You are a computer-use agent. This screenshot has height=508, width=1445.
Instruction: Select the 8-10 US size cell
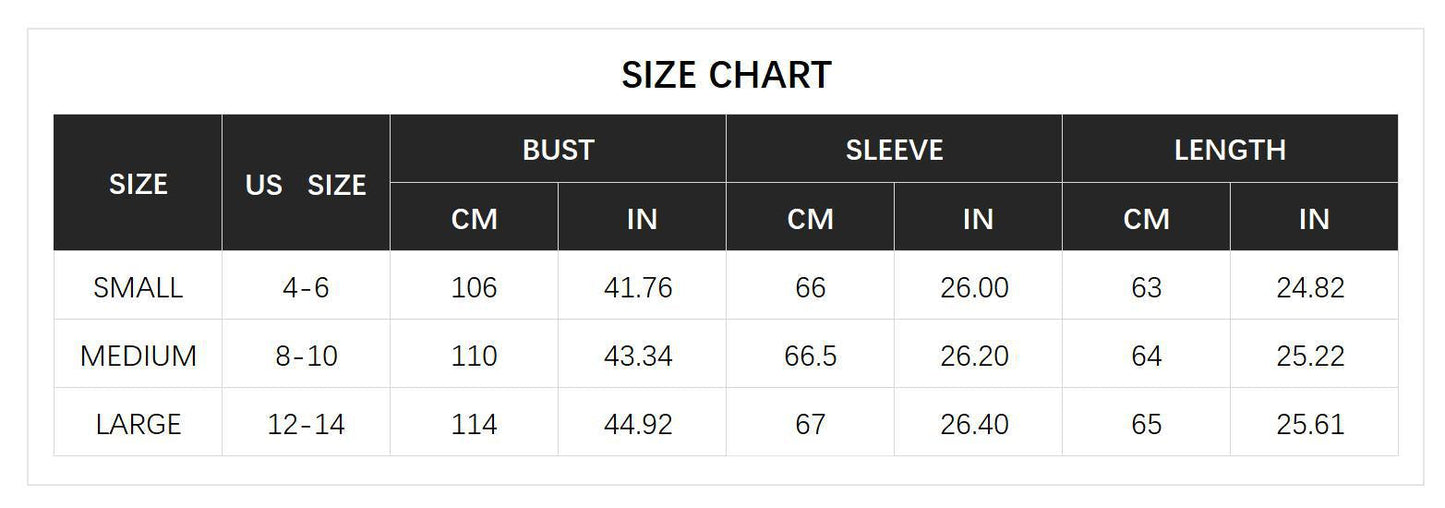[x=306, y=356]
